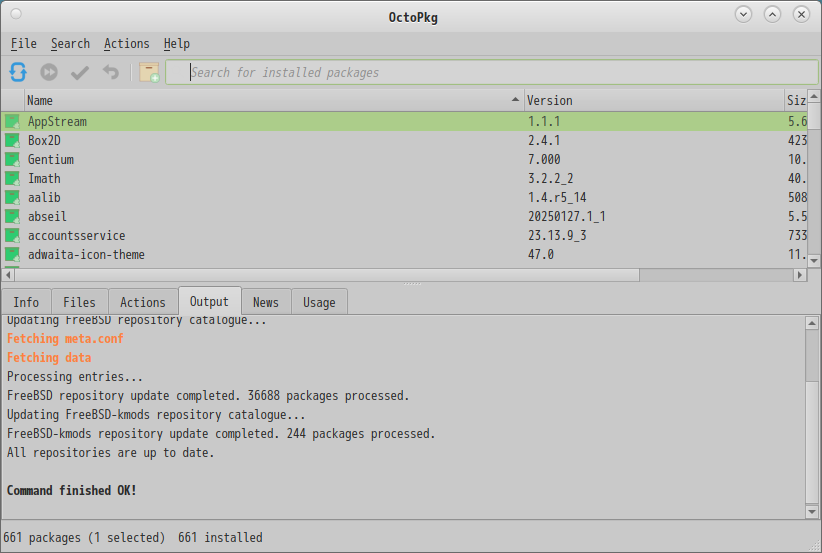Click version 3.2.2_2 of Imath
The image size is (822, 553).
pyautogui.click(x=550, y=179)
